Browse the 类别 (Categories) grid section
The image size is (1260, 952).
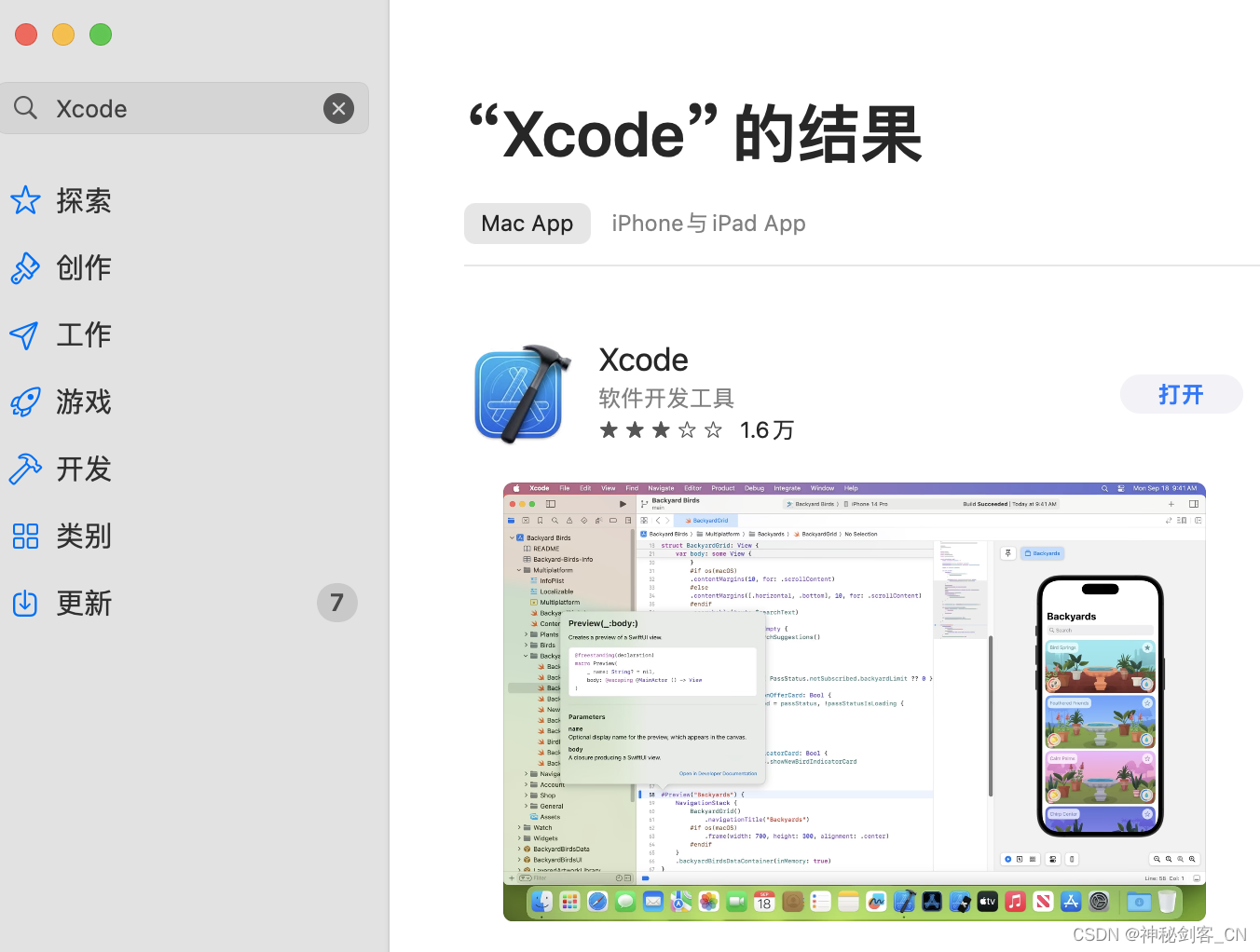coord(62,536)
